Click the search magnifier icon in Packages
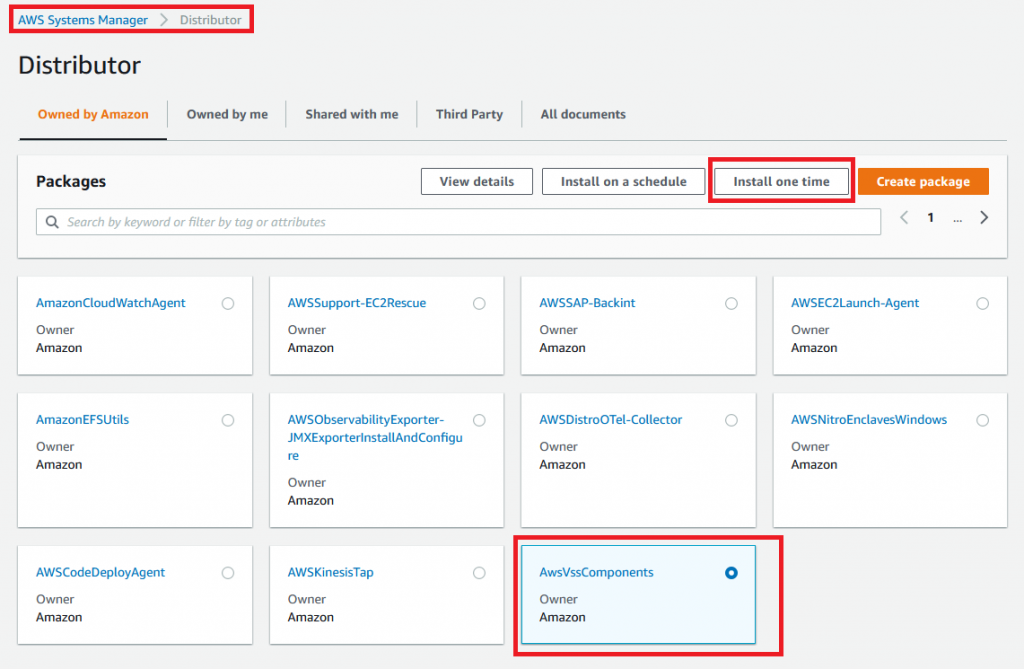 (50, 221)
